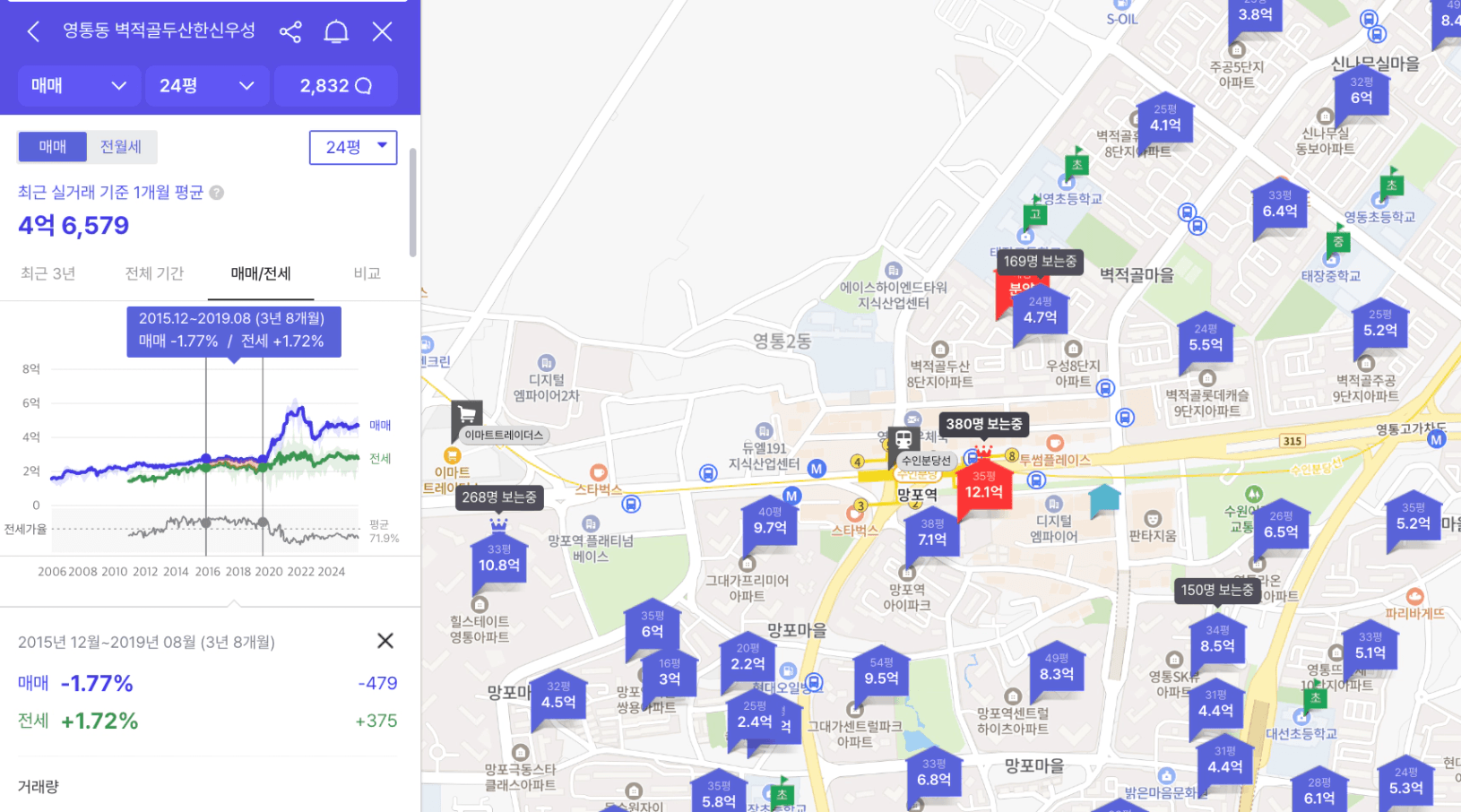Screen dimensions: 1461x812
Task: Click the notification bell icon
Action: pos(336,32)
